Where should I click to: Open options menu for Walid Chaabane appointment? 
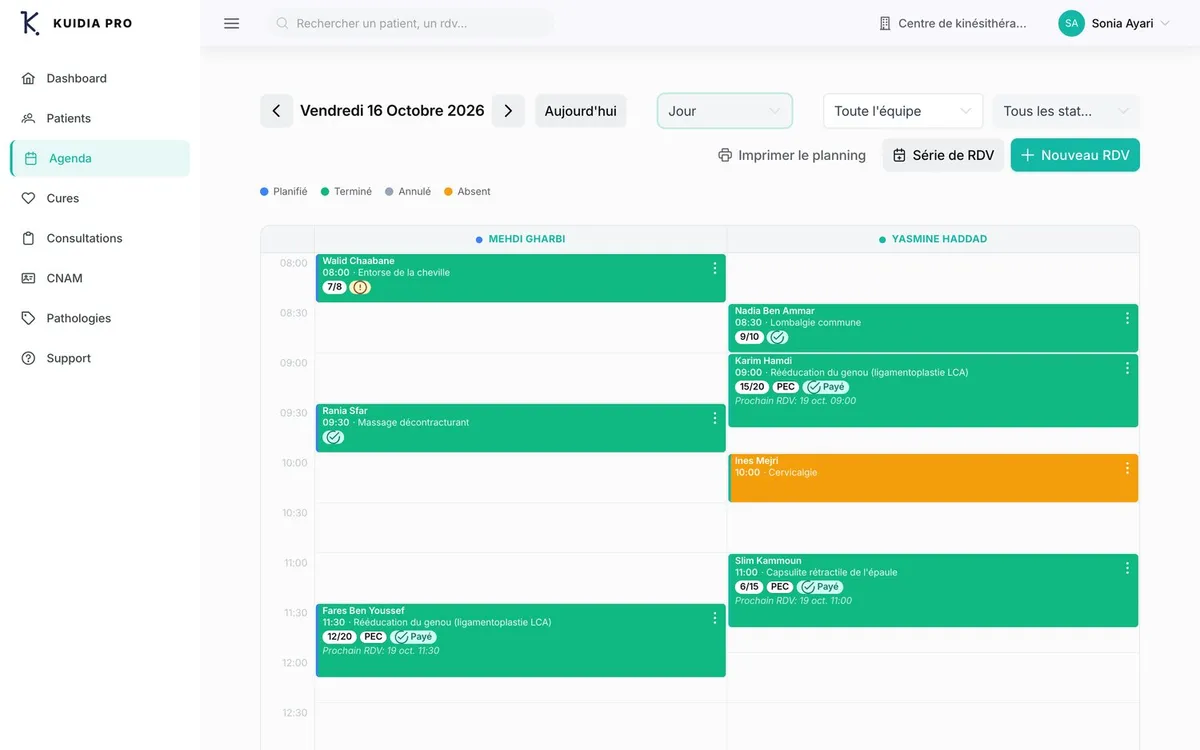pyautogui.click(x=714, y=268)
